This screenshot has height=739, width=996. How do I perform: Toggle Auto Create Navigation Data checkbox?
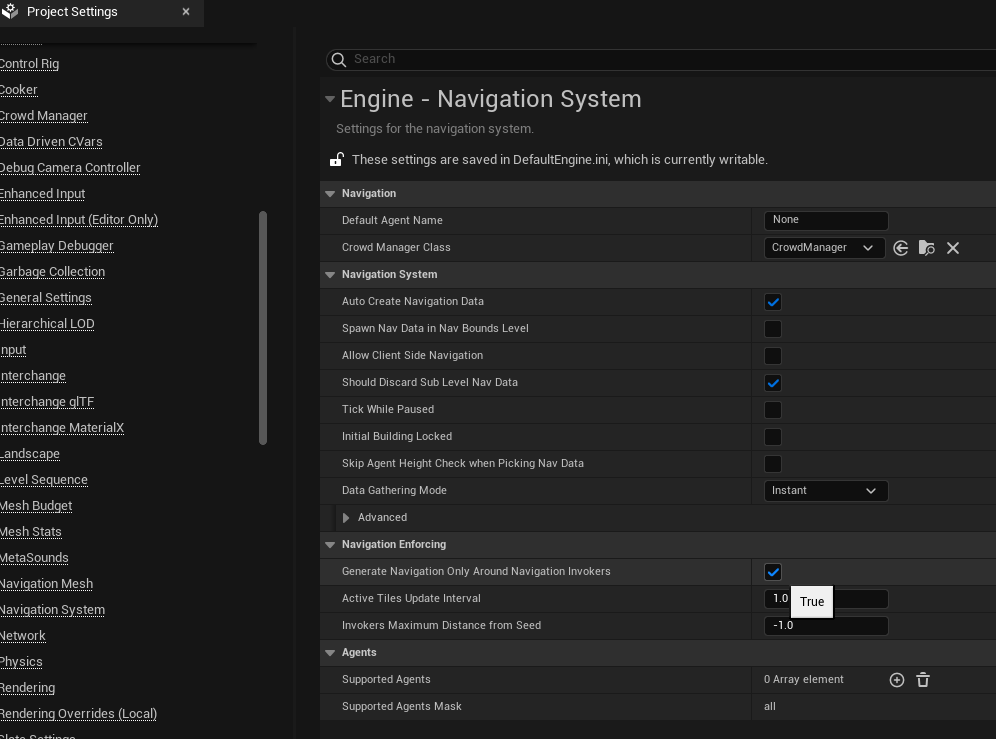(x=772, y=302)
